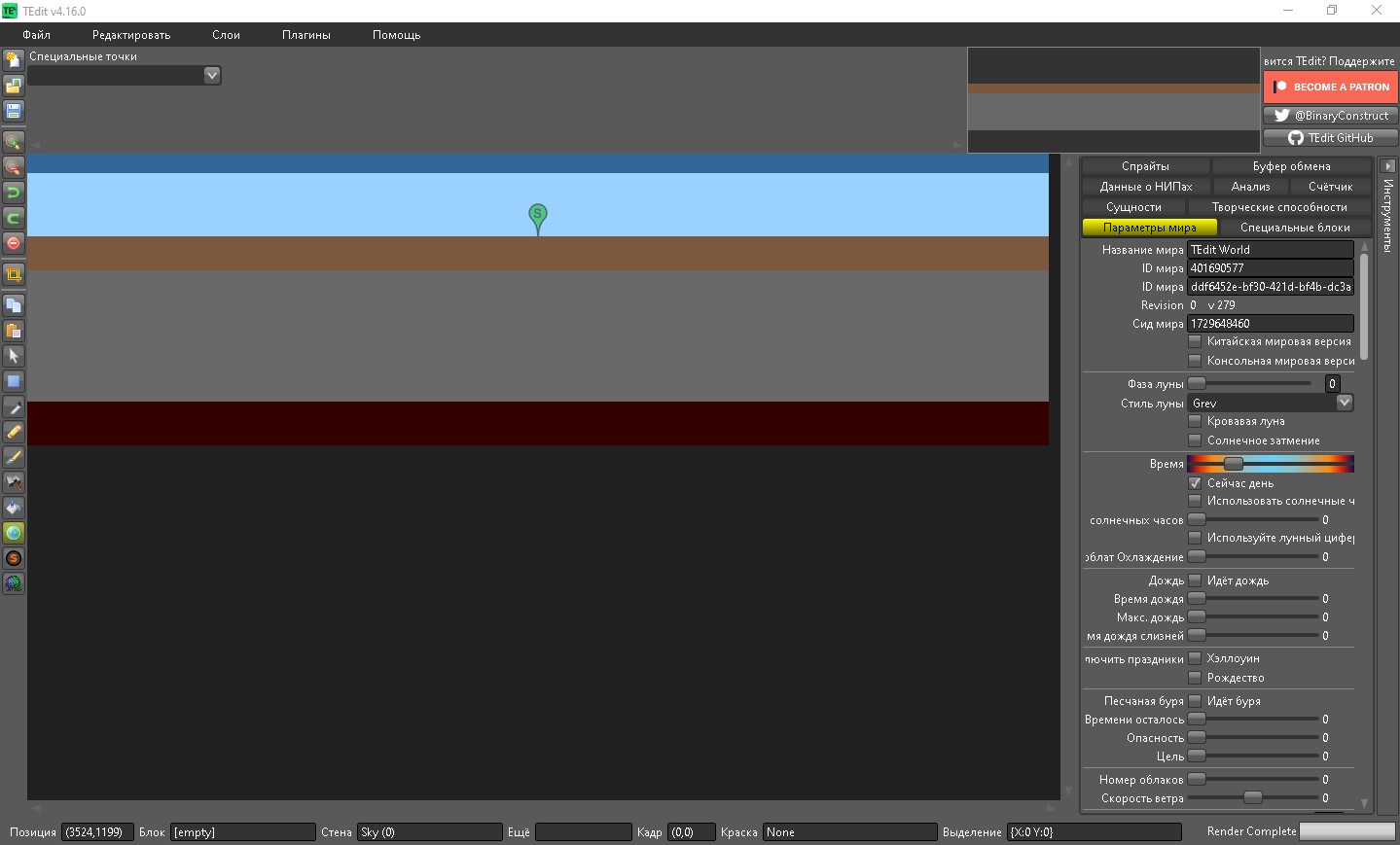Create a new world with the toolbar icon

click(x=14, y=60)
